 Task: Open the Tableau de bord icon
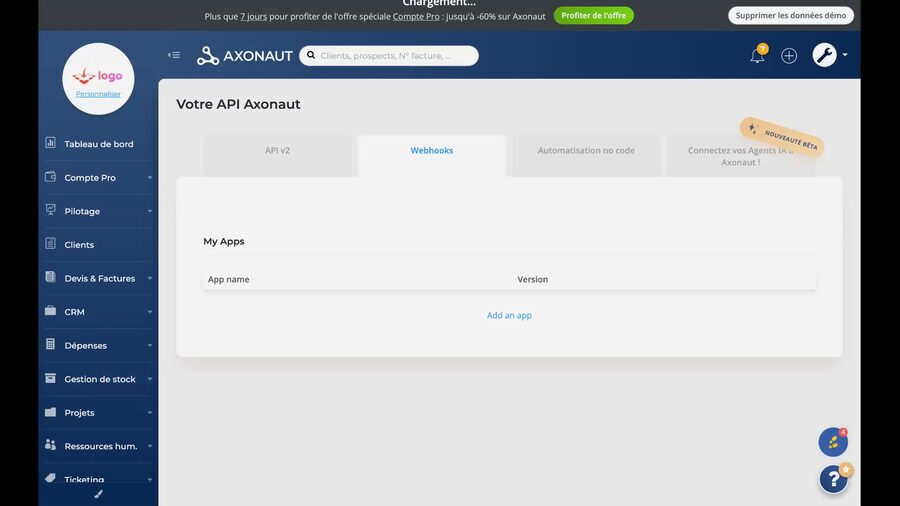click(51, 143)
